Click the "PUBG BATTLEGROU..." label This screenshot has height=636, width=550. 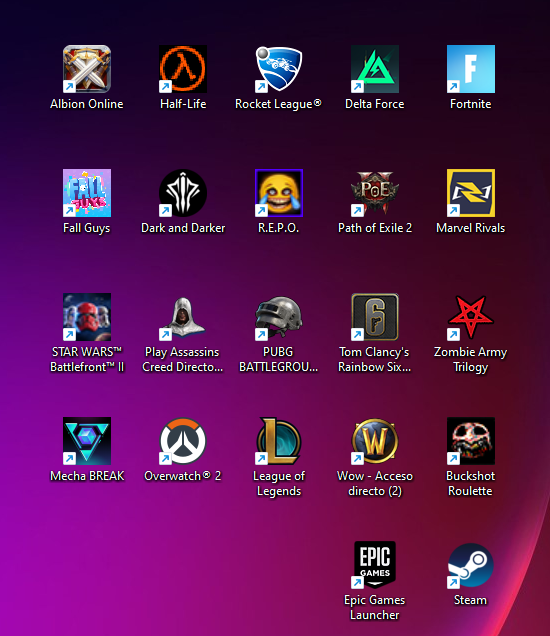(279, 360)
